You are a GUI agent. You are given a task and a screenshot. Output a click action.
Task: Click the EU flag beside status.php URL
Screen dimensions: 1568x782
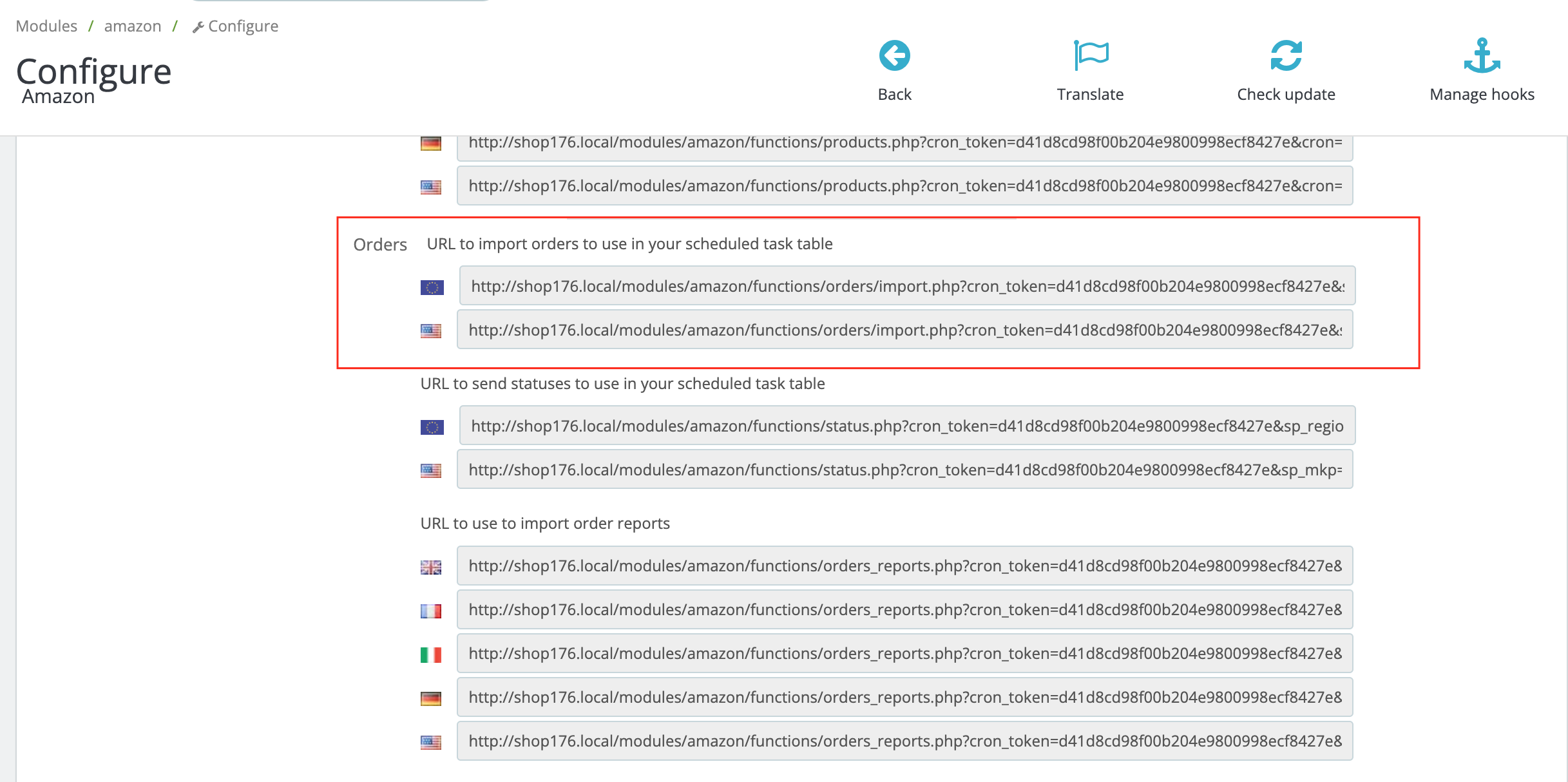(x=432, y=427)
